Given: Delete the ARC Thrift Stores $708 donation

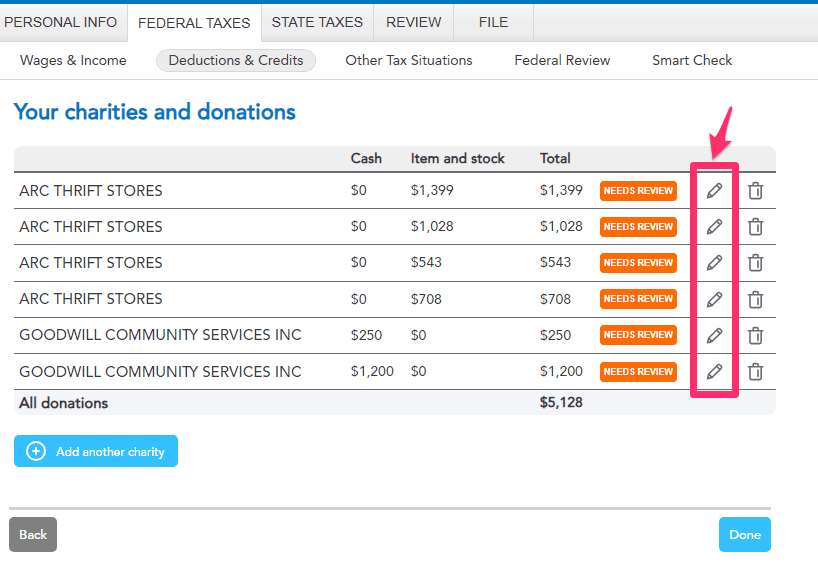Looking at the screenshot, I should pyautogui.click(x=756, y=299).
